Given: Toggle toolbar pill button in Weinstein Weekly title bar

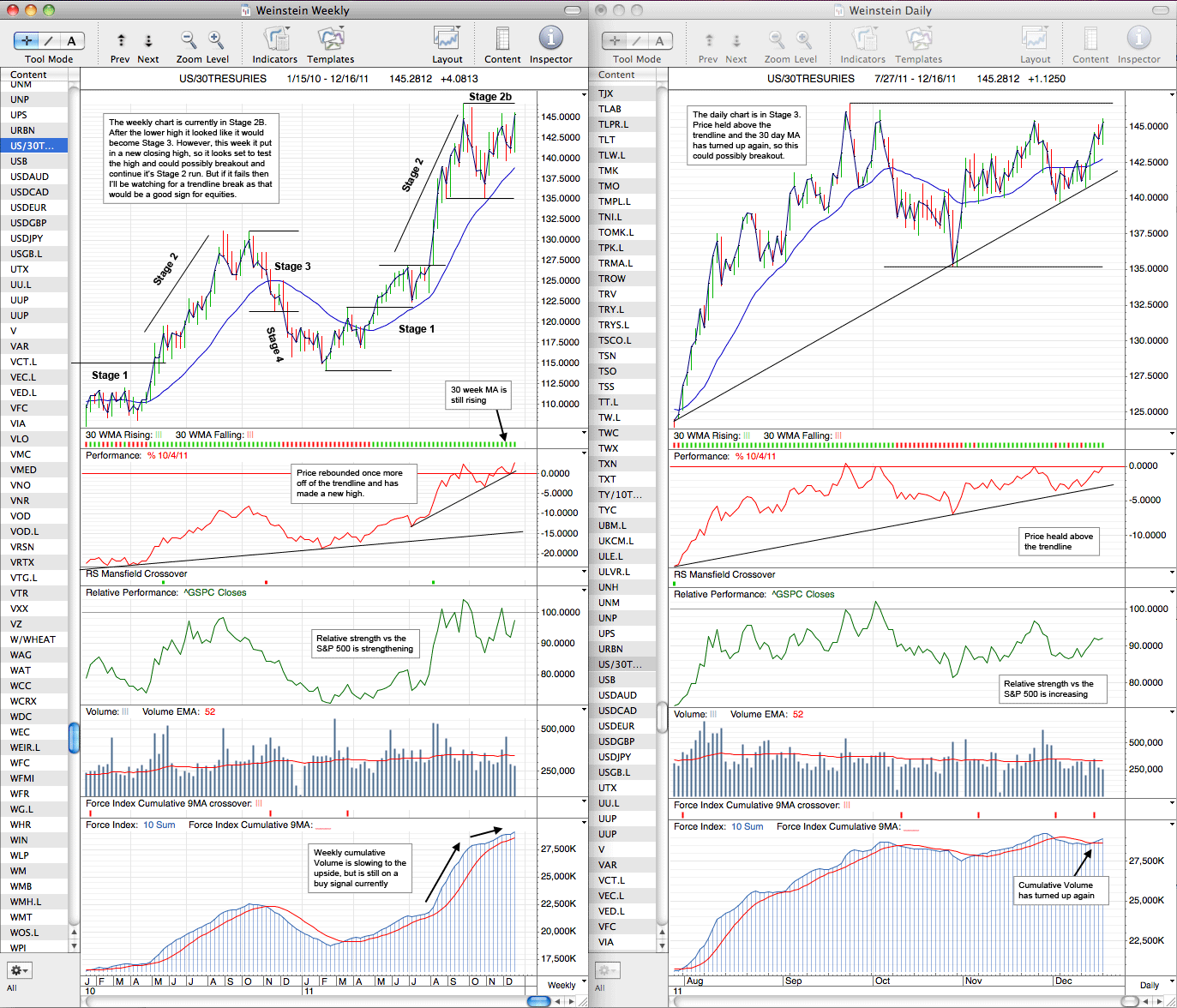Looking at the screenshot, I should click(x=573, y=10).
